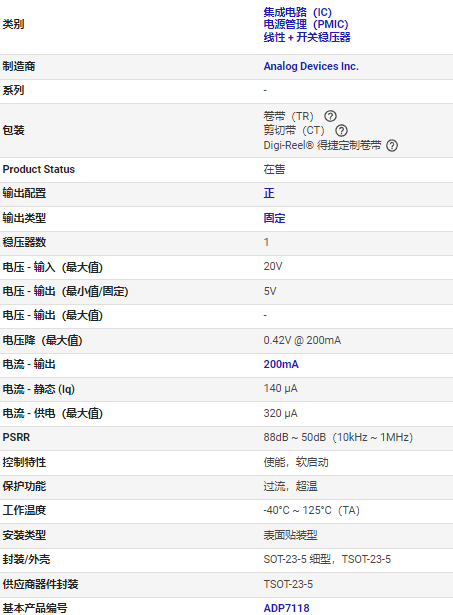Image resolution: width=453 pixels, height=615 pixels.
Task: Select the TSOT-23-5 supplier device package value
Action: pyautogui.click(x=288, y=584)
